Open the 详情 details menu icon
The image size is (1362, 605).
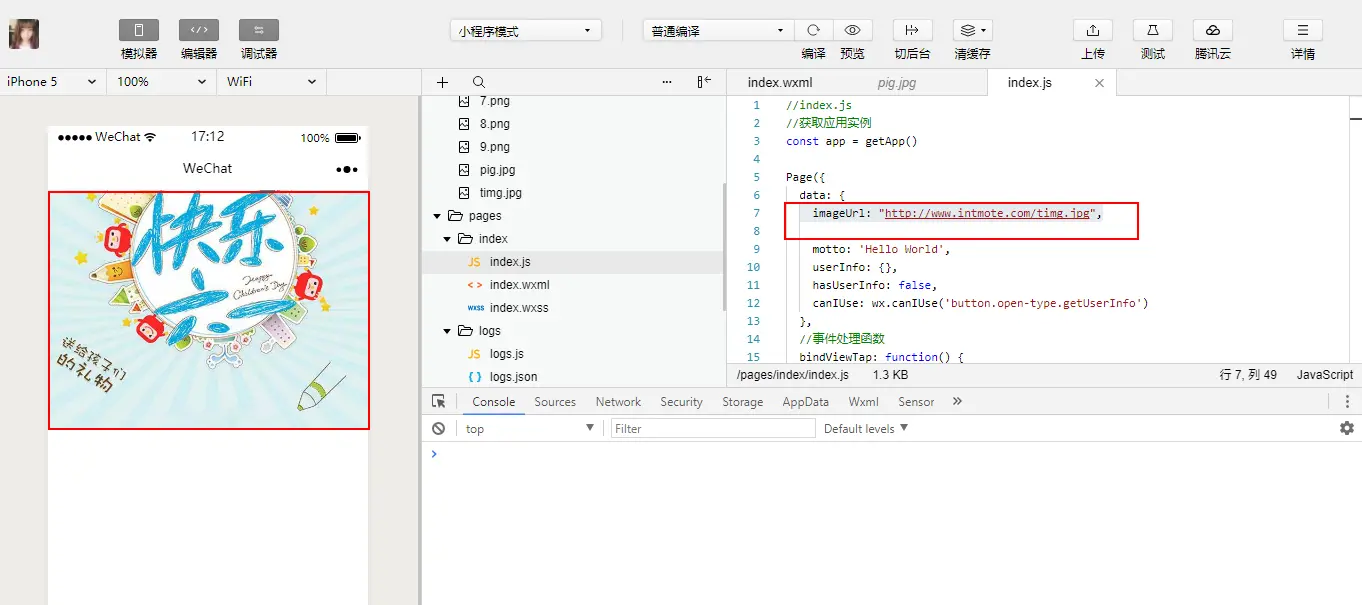1303,30
